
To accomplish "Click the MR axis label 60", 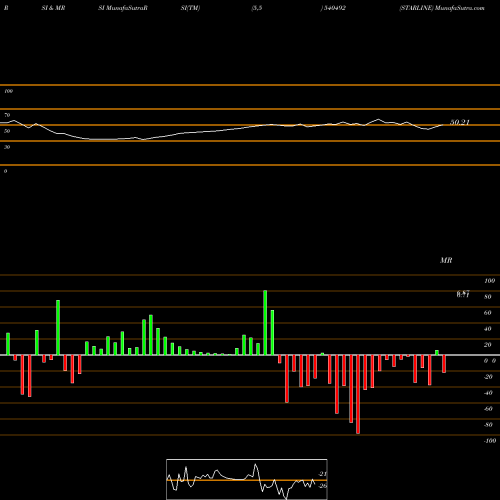I will tap(488, 313).
